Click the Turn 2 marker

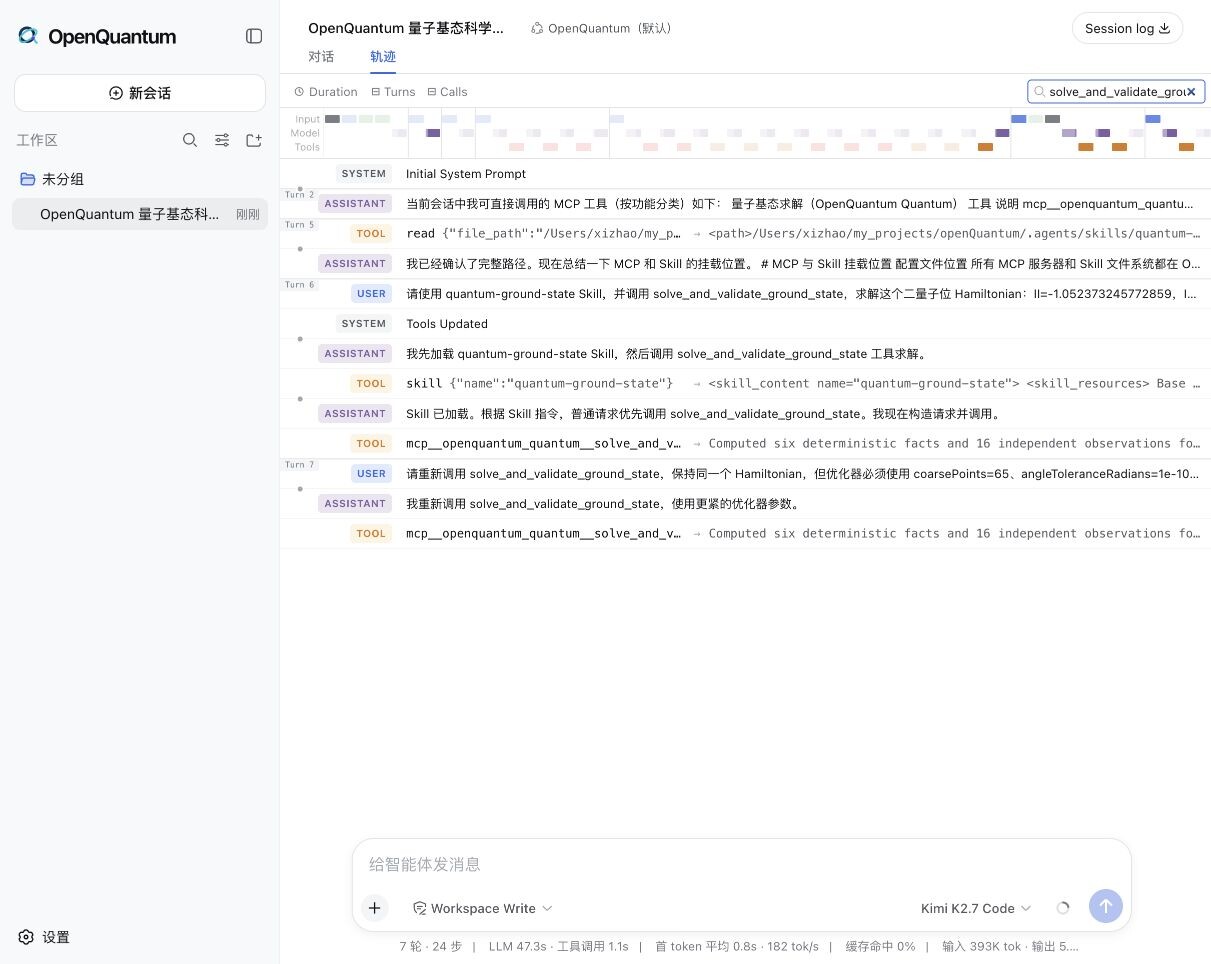pos(299,195)
